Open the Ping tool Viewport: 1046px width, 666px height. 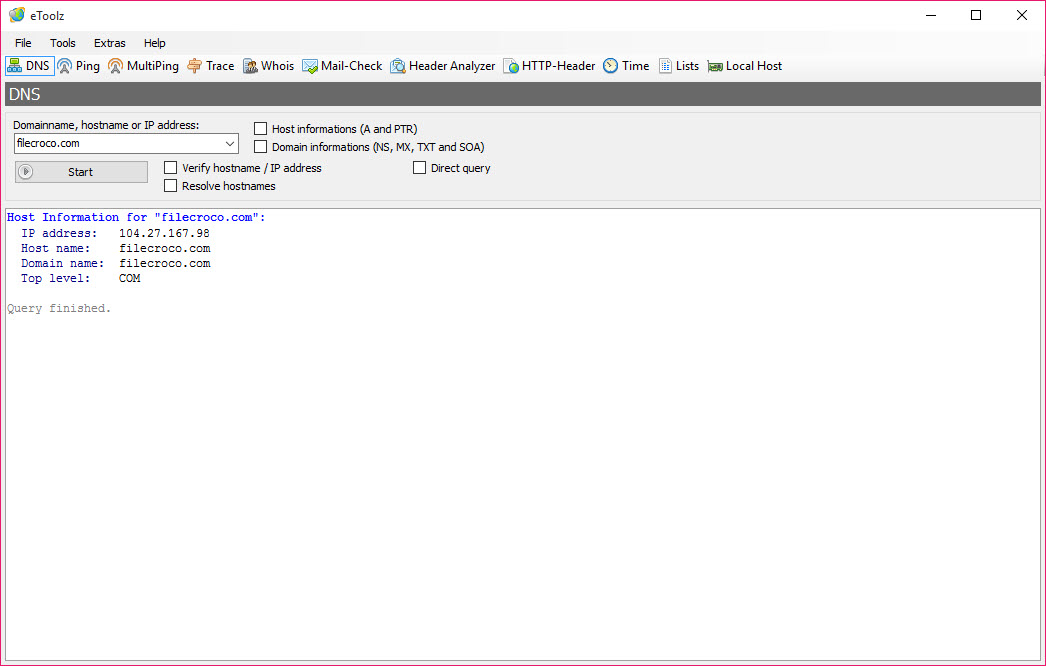coord(78,66)
